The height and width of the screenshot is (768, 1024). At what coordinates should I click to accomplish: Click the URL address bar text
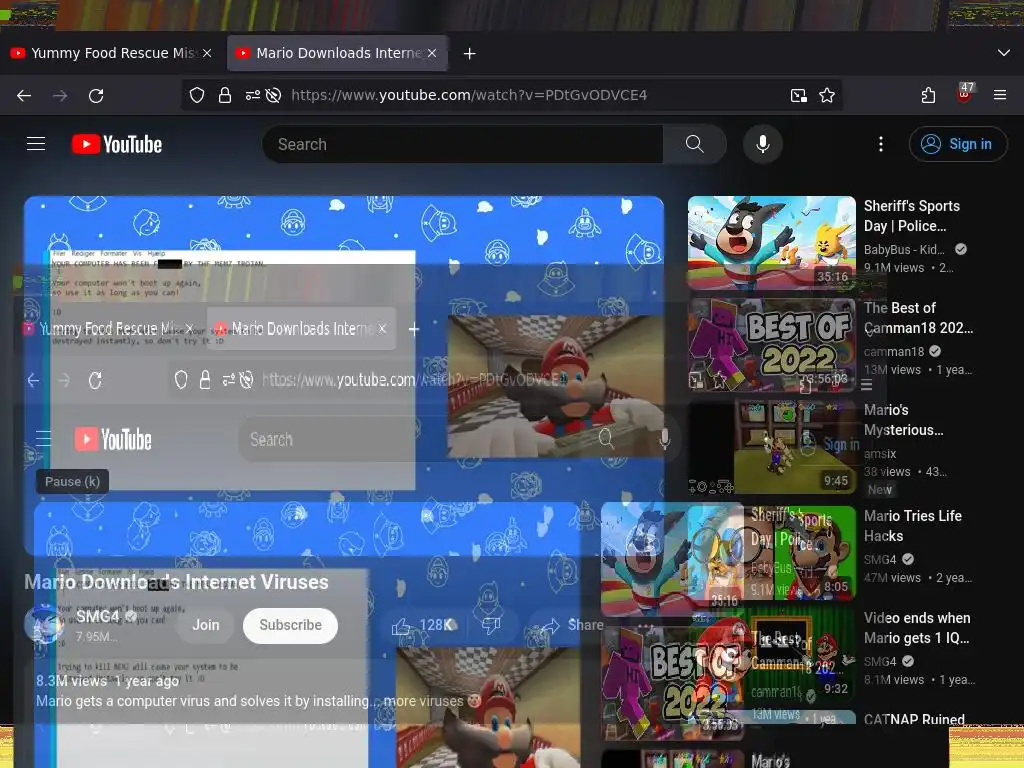pos(469,95)
